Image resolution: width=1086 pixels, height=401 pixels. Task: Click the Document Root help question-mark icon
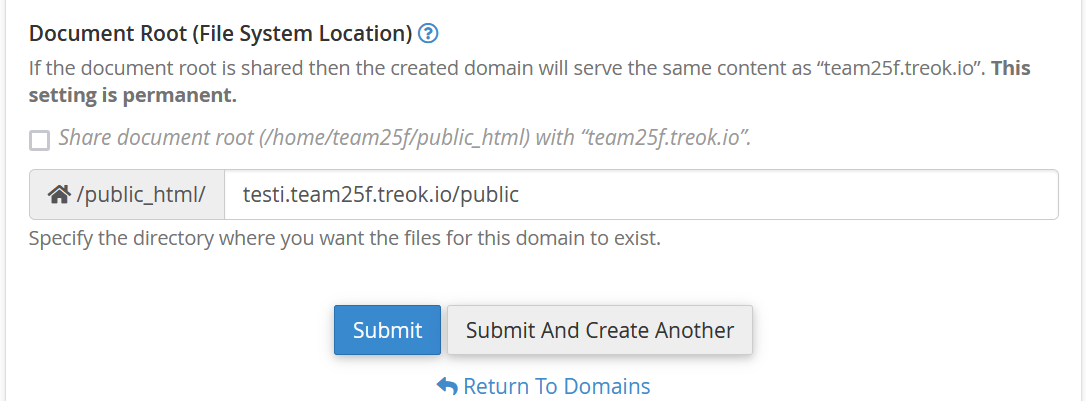point(429,34)
